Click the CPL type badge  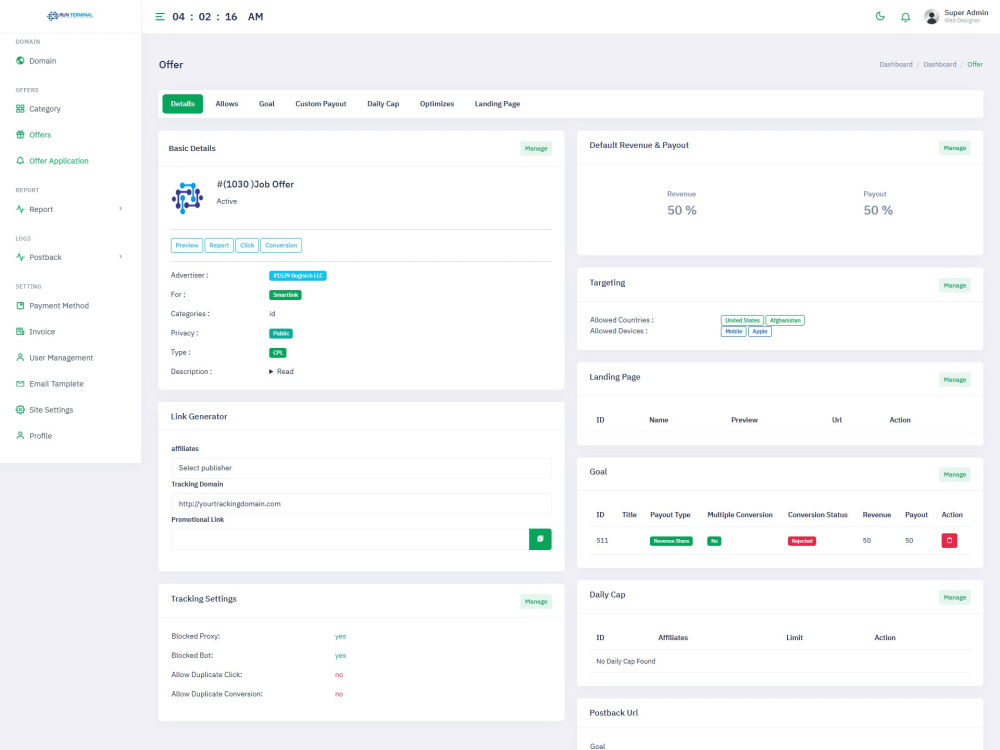pos(277,353)
